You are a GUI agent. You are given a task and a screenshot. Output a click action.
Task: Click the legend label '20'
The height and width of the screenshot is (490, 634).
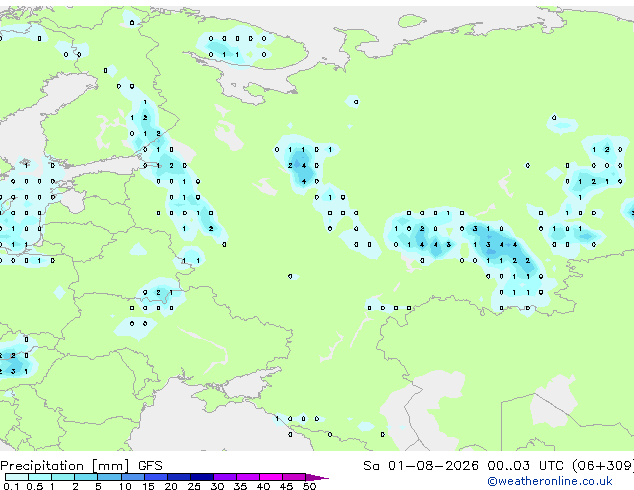[171, 486]
